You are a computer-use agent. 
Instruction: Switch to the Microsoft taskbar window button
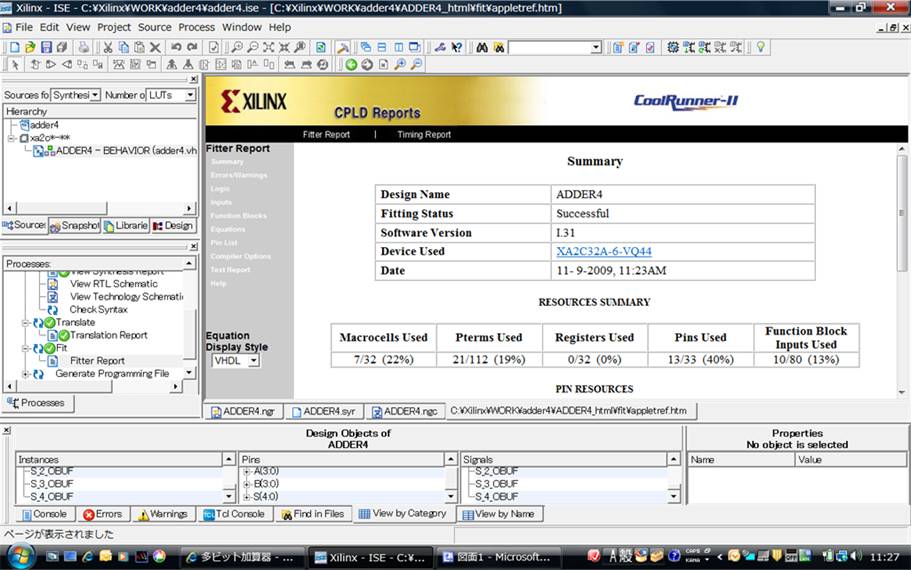tap(498, 557)
